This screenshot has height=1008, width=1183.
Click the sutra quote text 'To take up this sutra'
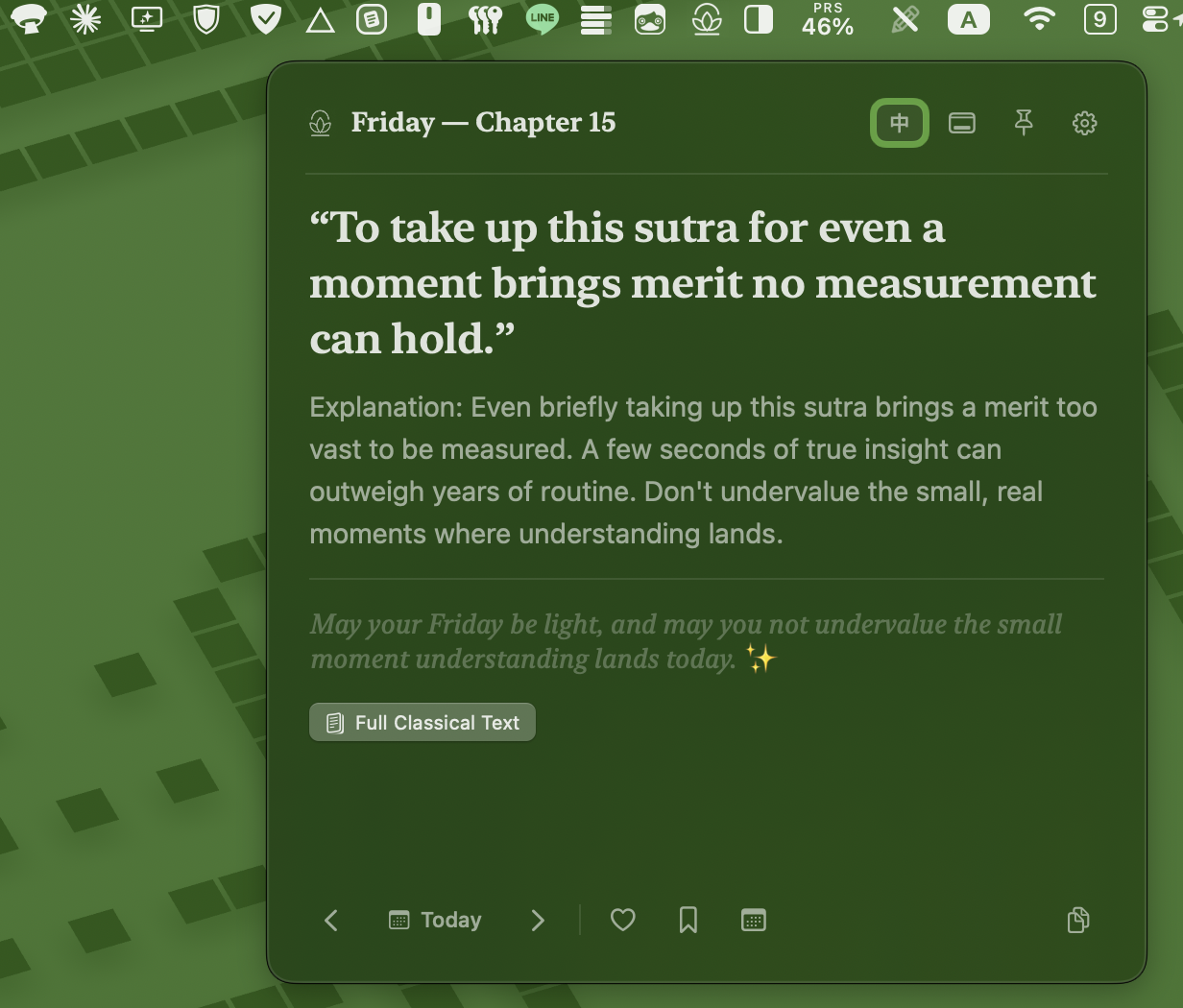click(703, 283)
